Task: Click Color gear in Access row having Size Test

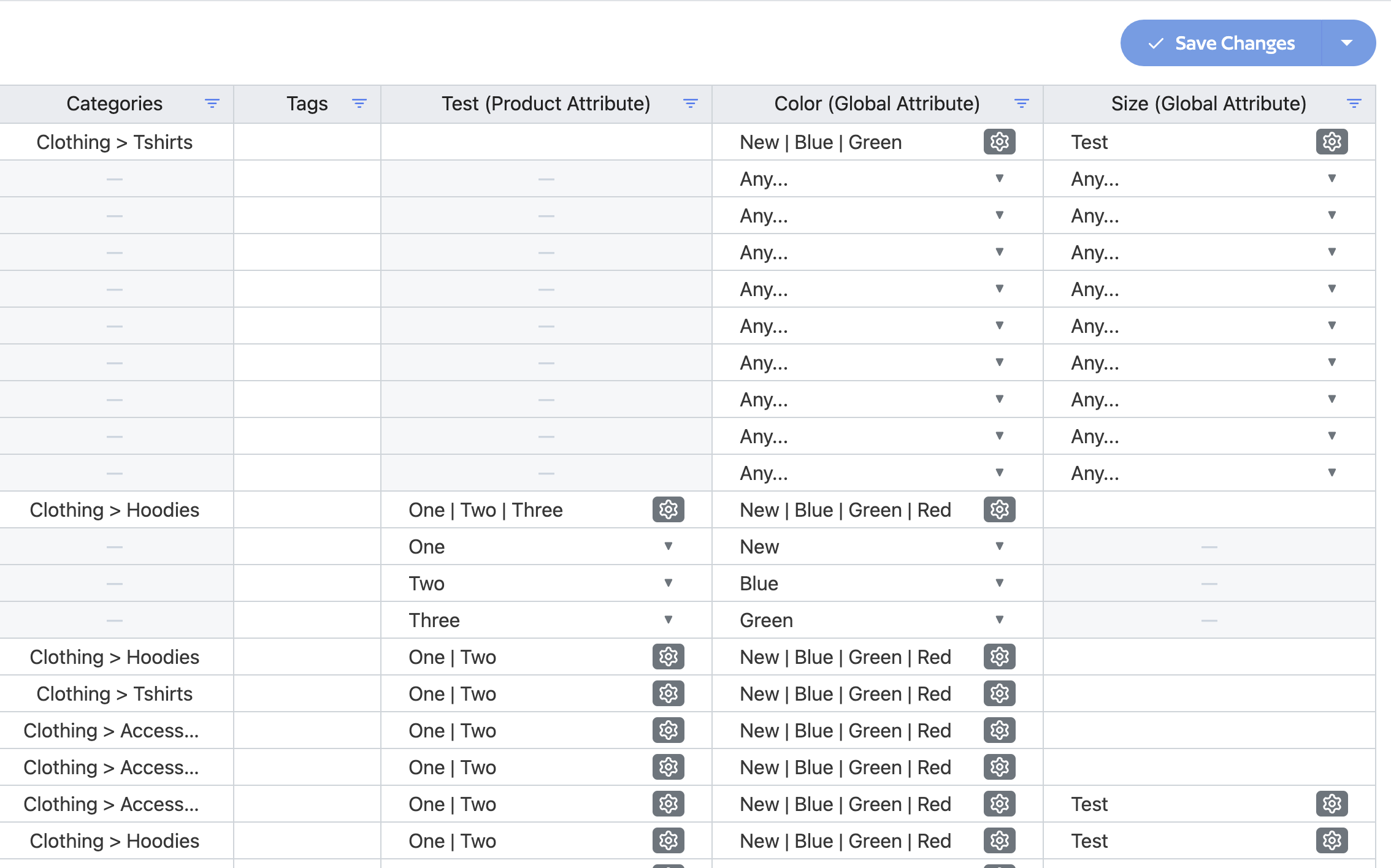Action: (x=1000, y=804)
